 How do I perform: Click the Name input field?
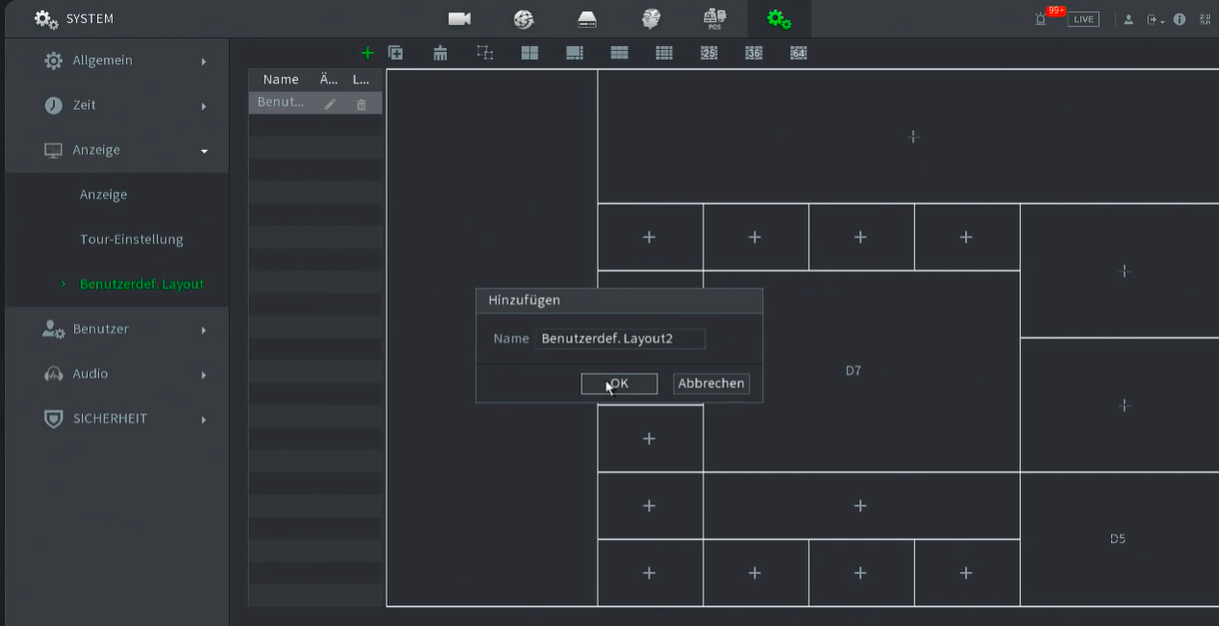(x=620, y=339)
